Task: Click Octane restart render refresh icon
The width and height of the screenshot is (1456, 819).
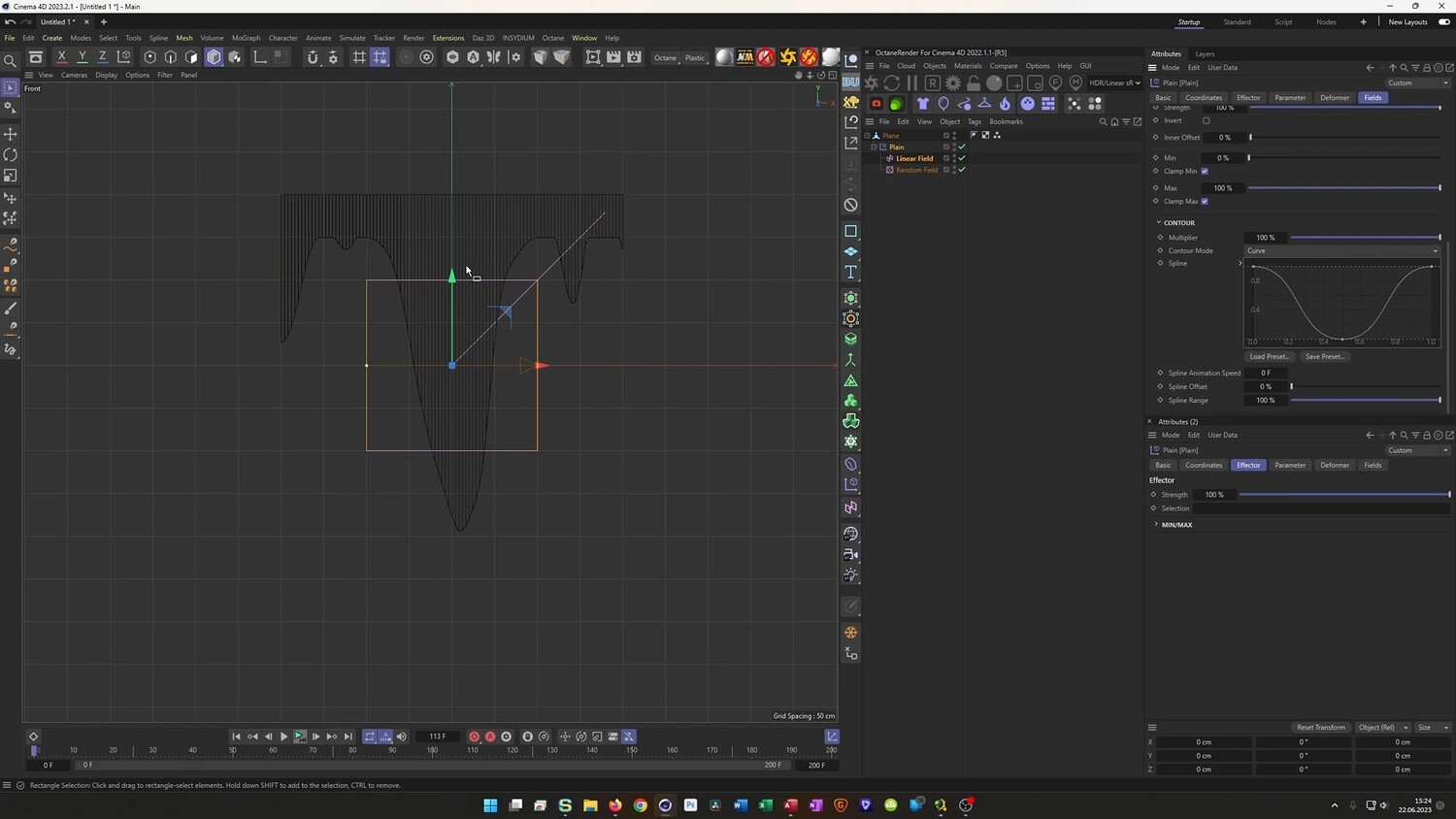Action: pyautogui.click(x=891, y=83)
